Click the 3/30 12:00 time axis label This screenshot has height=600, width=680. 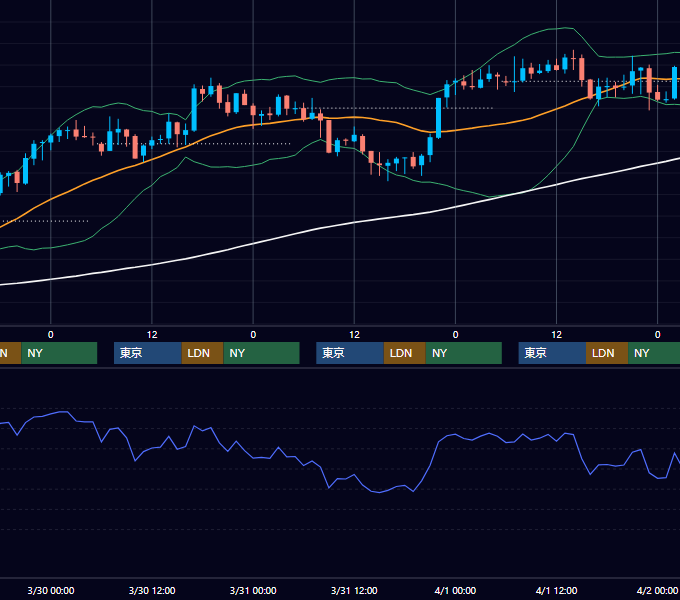(152, 590)
